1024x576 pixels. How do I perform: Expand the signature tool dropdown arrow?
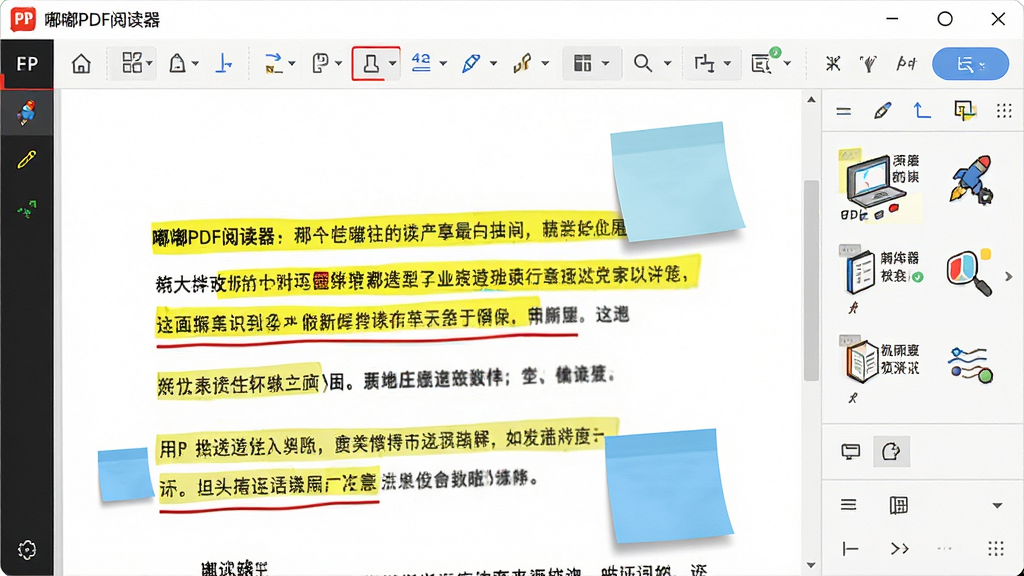545,63
